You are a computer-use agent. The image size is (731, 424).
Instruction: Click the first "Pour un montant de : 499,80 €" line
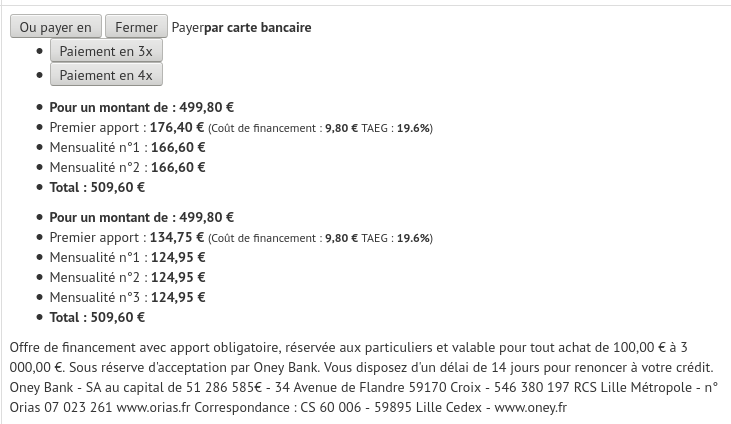pyautogui.click(x=142, y=107)
